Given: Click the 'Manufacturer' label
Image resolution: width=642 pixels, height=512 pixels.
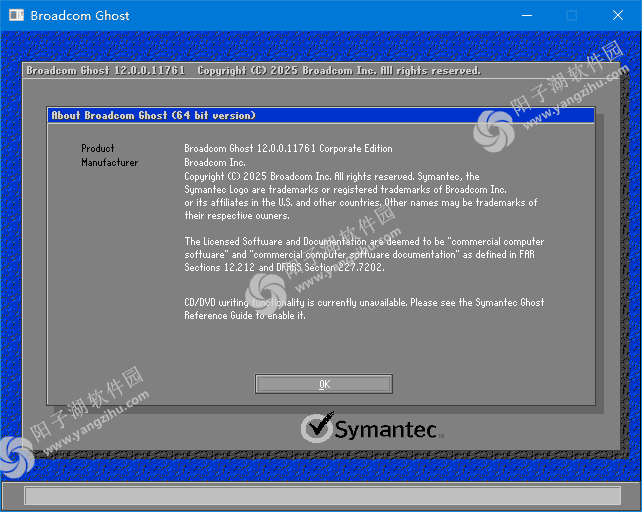Looking at the screenshot, I should (x=109, y=163).
